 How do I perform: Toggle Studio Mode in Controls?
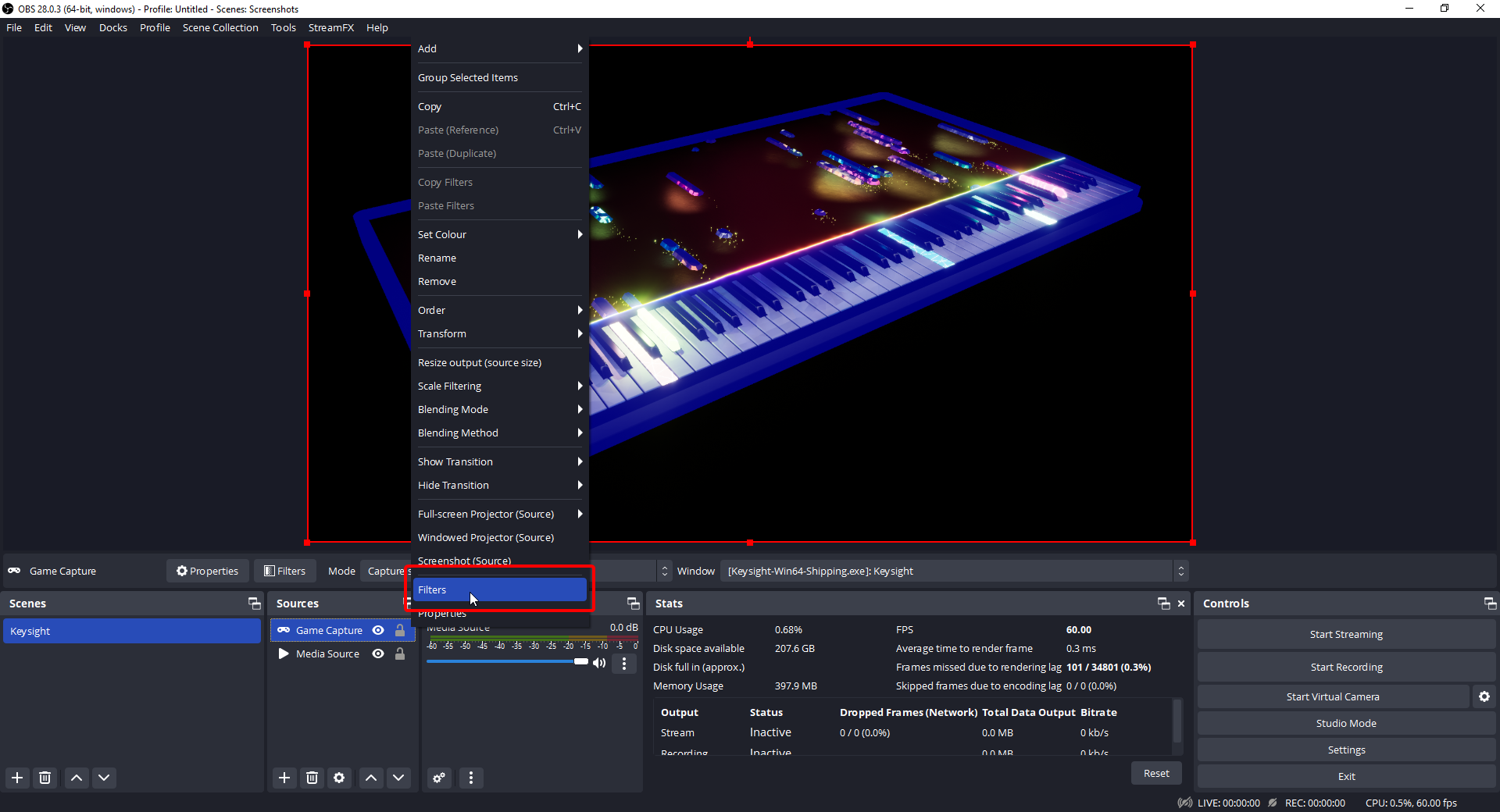(x=1346, y=723)
